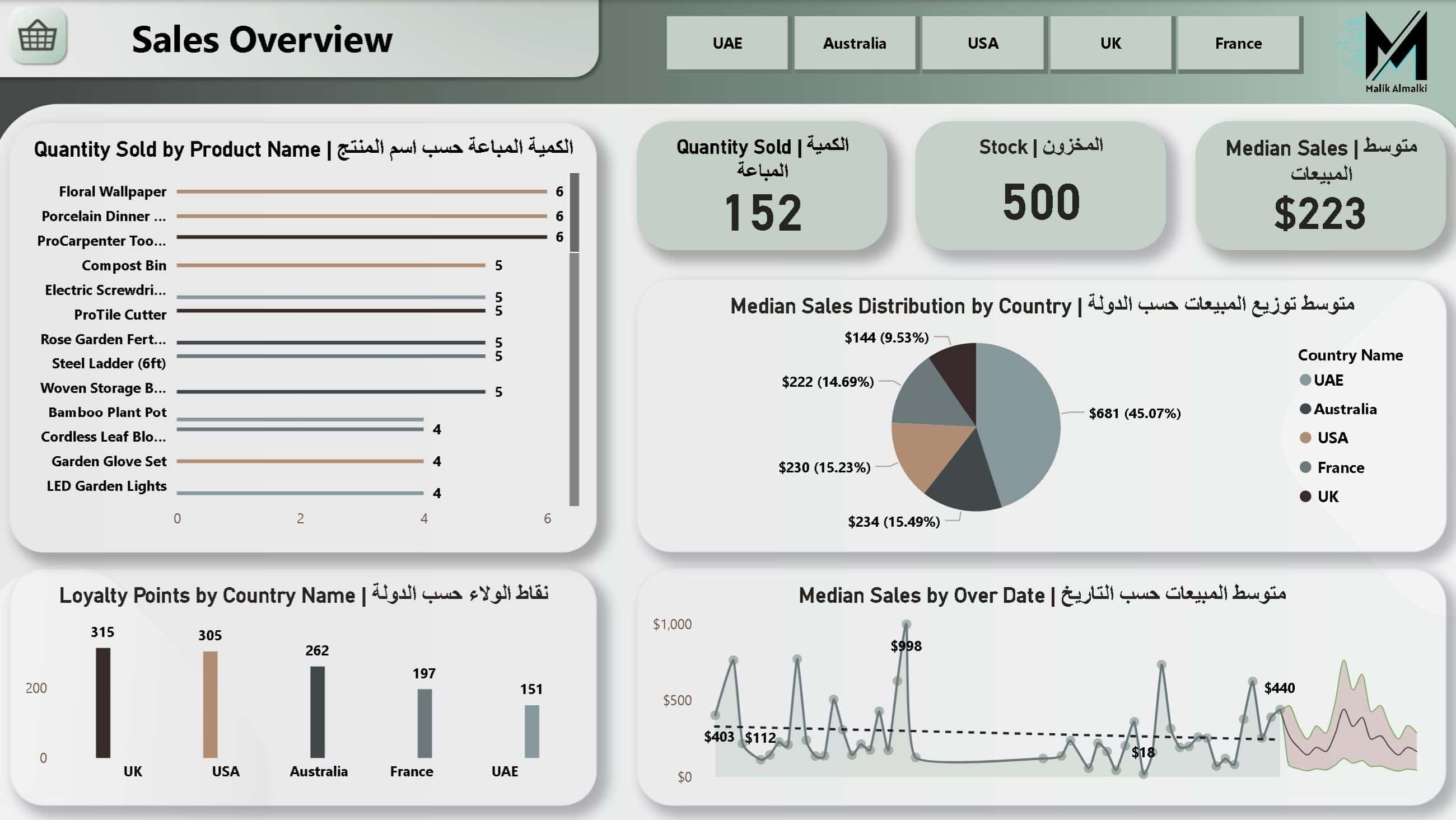This screenshot has height=820, width=1456.
Task: Select the UK loyalty points bar
Action: point(103,702)
